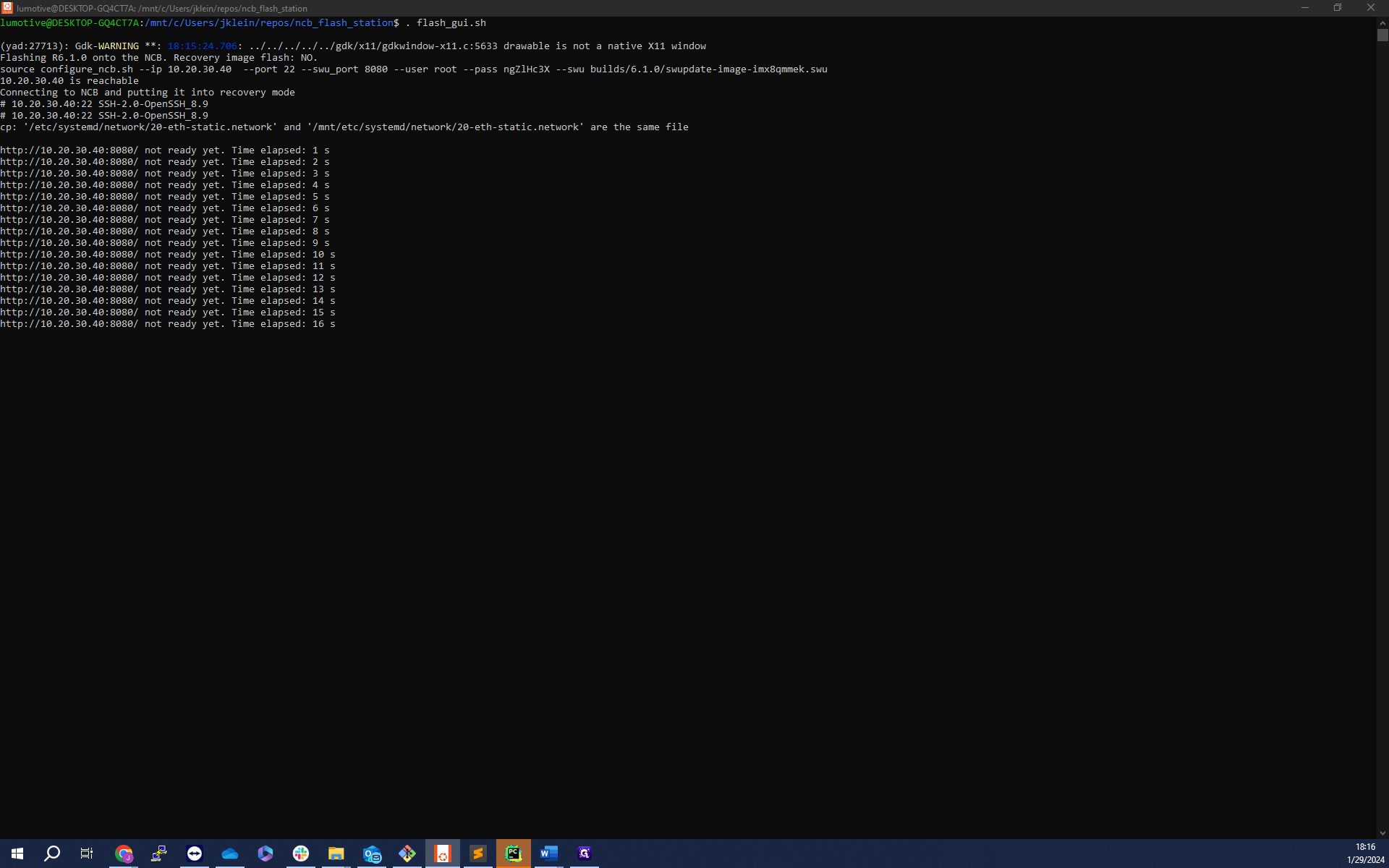This screenshot has width=1389, height=868.
Task: Click the scrollbar down arrow
Action: 1382,833
